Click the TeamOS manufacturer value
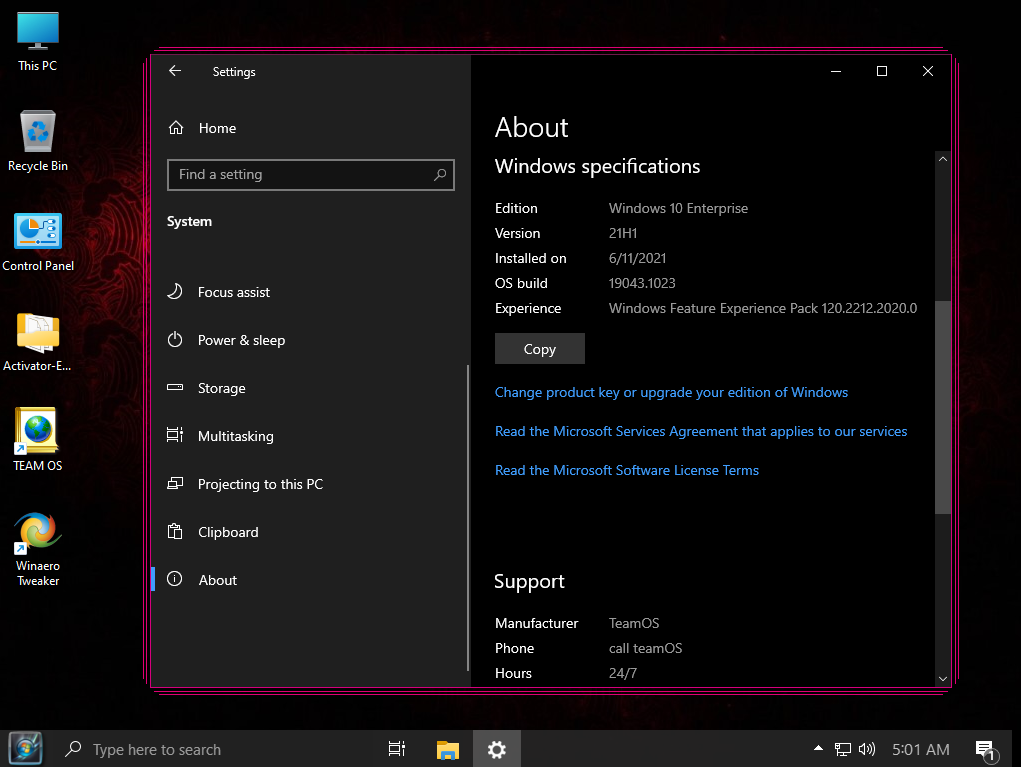Viewport: 1021px width, 767px height. (x=634, y=623)
